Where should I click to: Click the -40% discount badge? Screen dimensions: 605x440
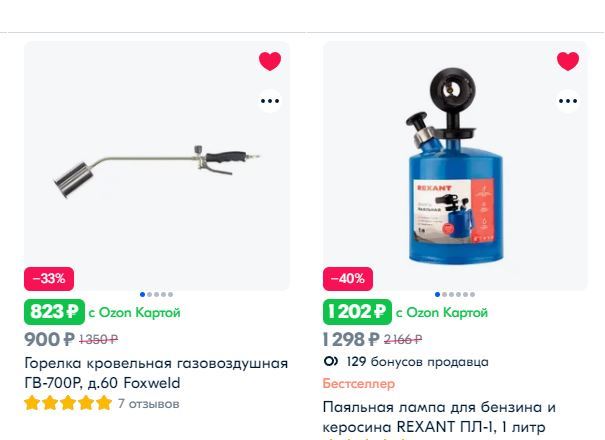348,279
